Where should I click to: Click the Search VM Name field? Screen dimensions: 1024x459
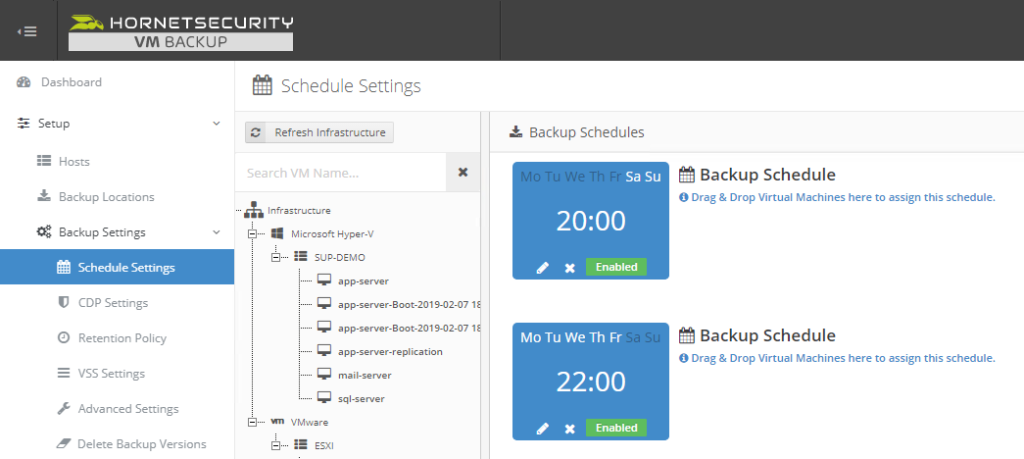click(x=340, y=172)
